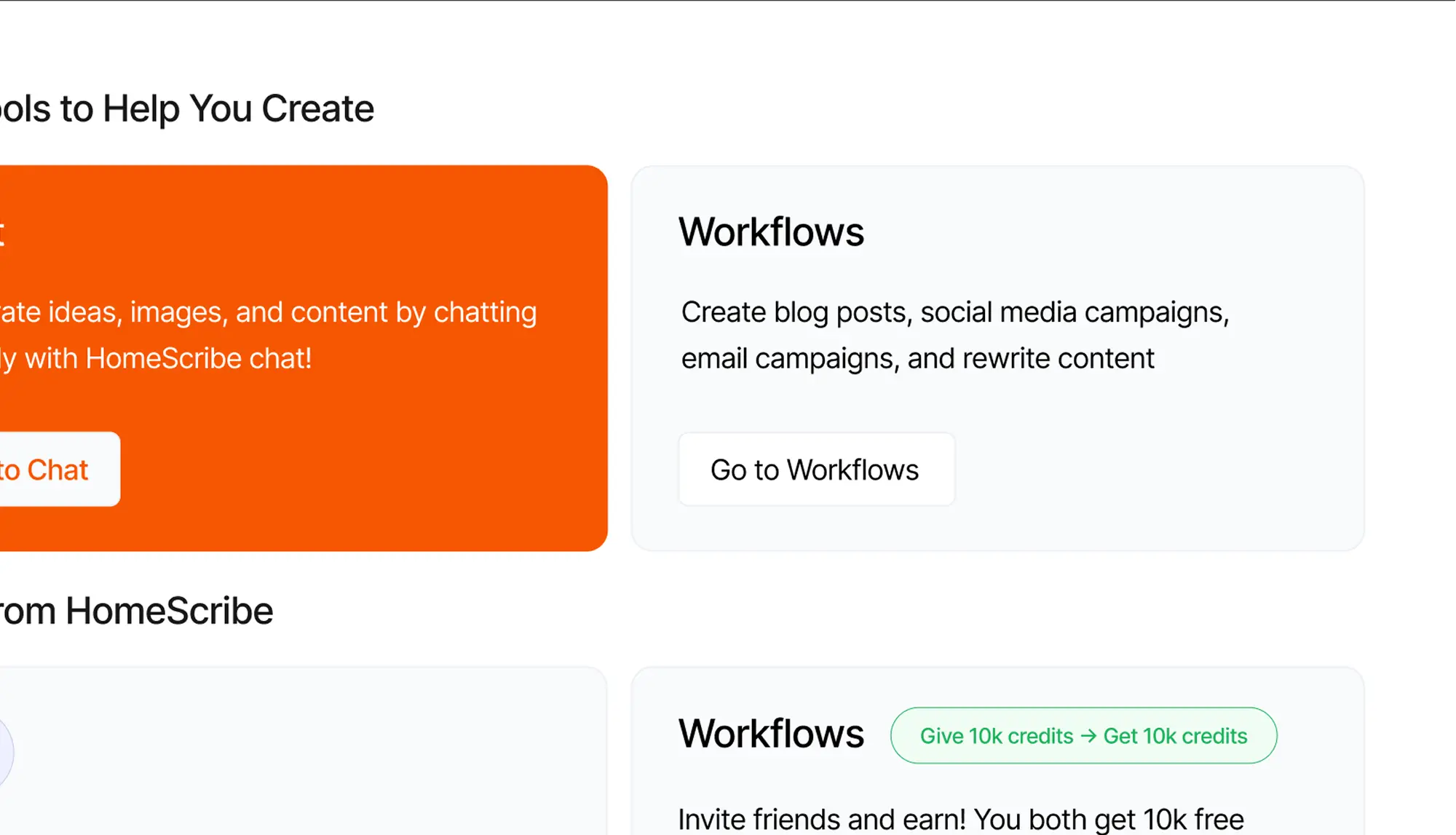
Task: Click "Create blog posts, social media campaigns" text
Action: [954, 312]
